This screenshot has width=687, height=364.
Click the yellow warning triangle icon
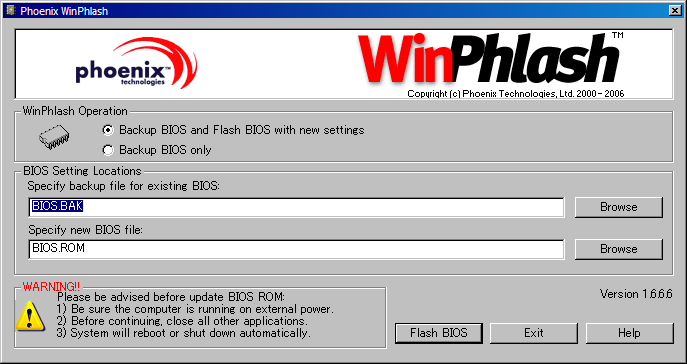click(30, 316)
